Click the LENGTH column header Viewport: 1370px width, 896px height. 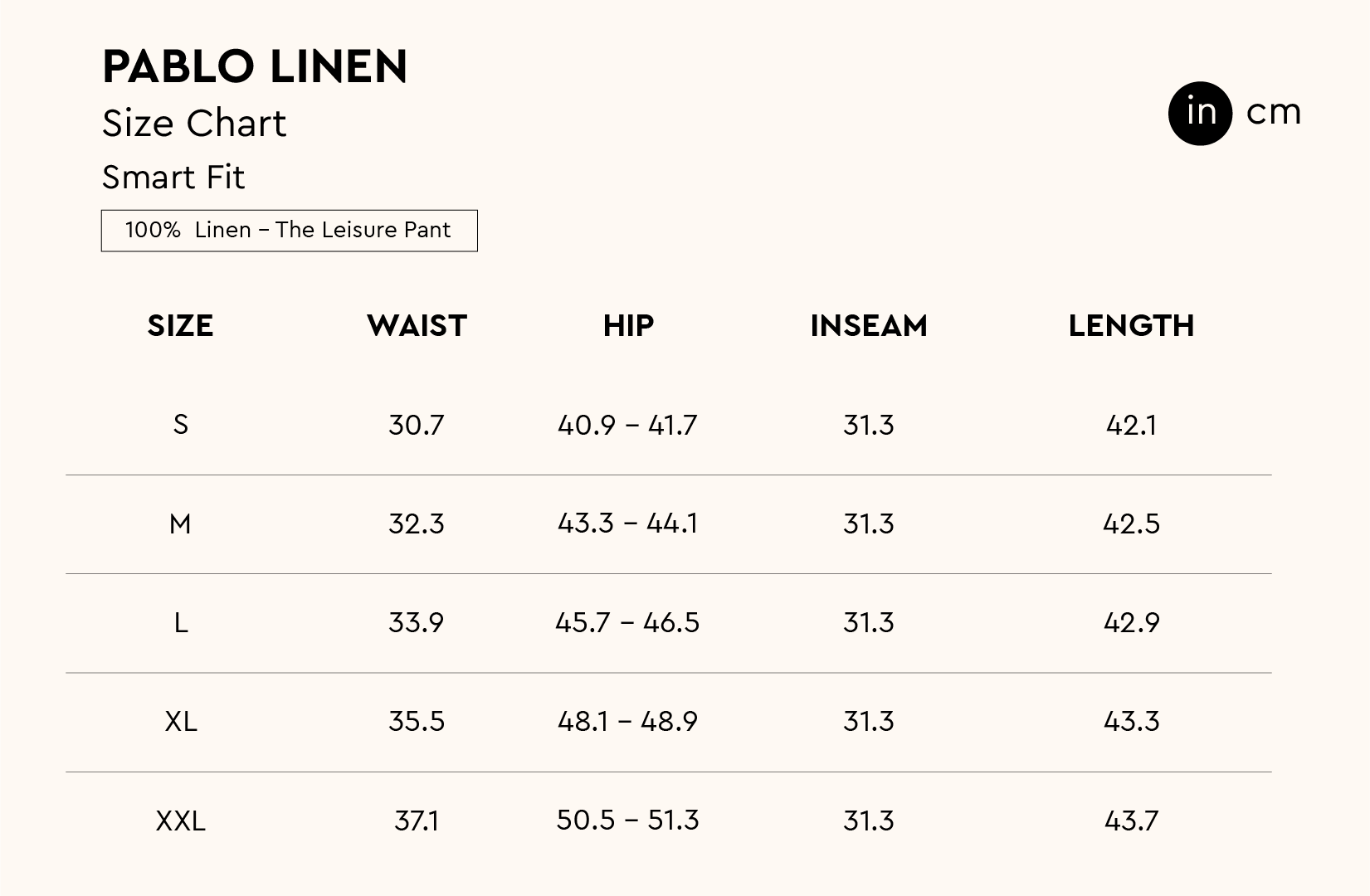(1131, 326)
